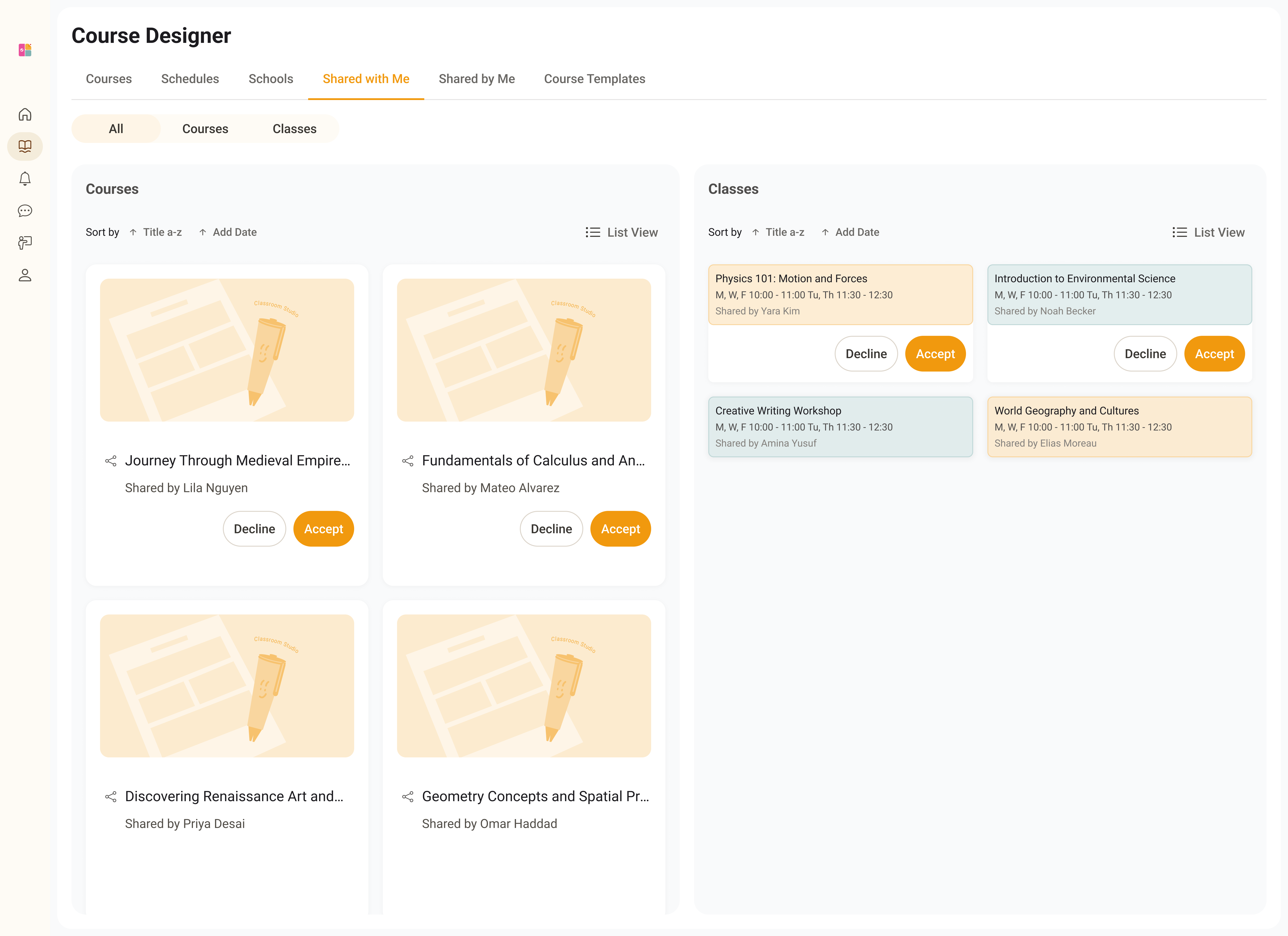Click share icon beside Journey Through Medieval Empire
This screenshot has height=936, width=1288.
111,461
